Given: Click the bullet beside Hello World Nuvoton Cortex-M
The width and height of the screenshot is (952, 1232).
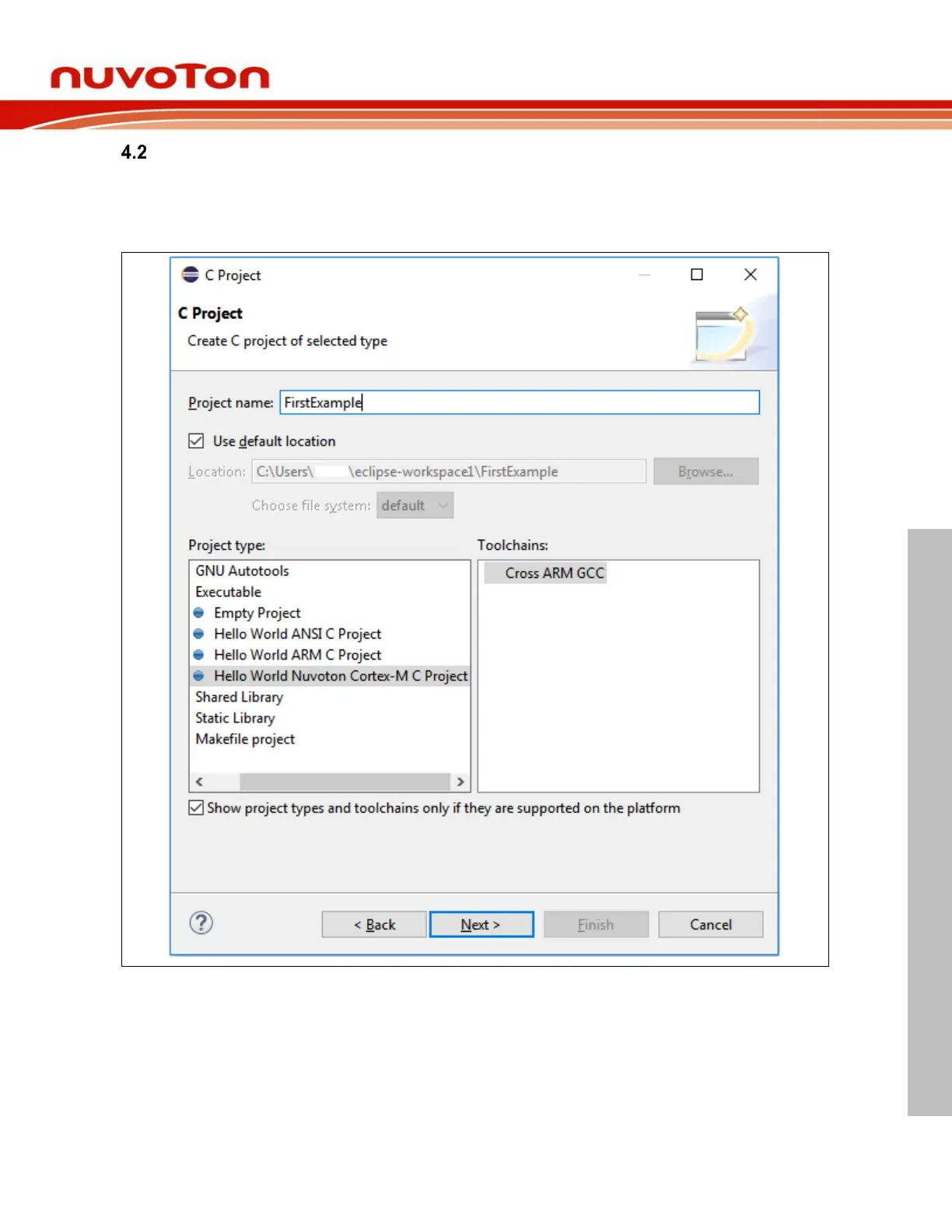Looking at the screenshot, I should click(x=199, y=676).
